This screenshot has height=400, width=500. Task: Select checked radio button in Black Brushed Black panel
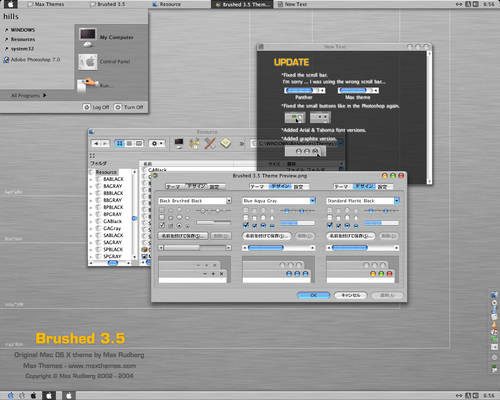point(179,226)
